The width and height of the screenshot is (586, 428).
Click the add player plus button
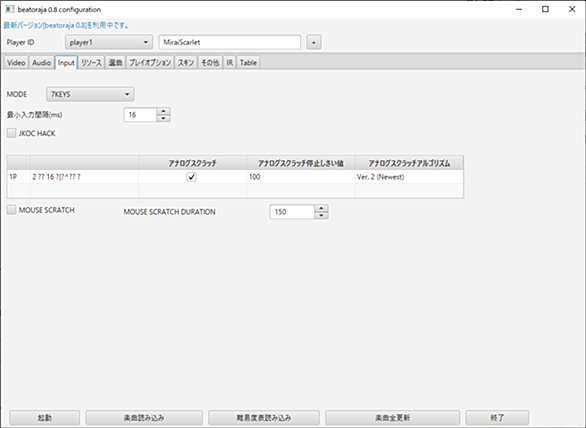pyautogui.click(x=314, y=42)
